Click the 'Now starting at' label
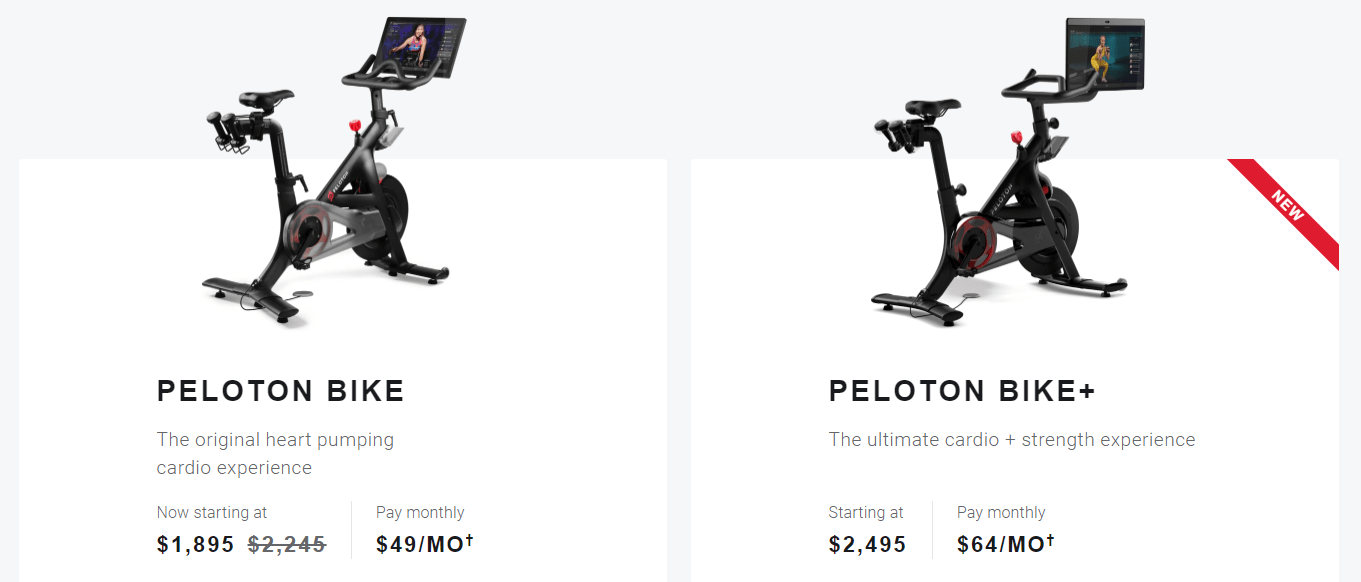This screenshot has width=1361, height=582. [212, 512]
